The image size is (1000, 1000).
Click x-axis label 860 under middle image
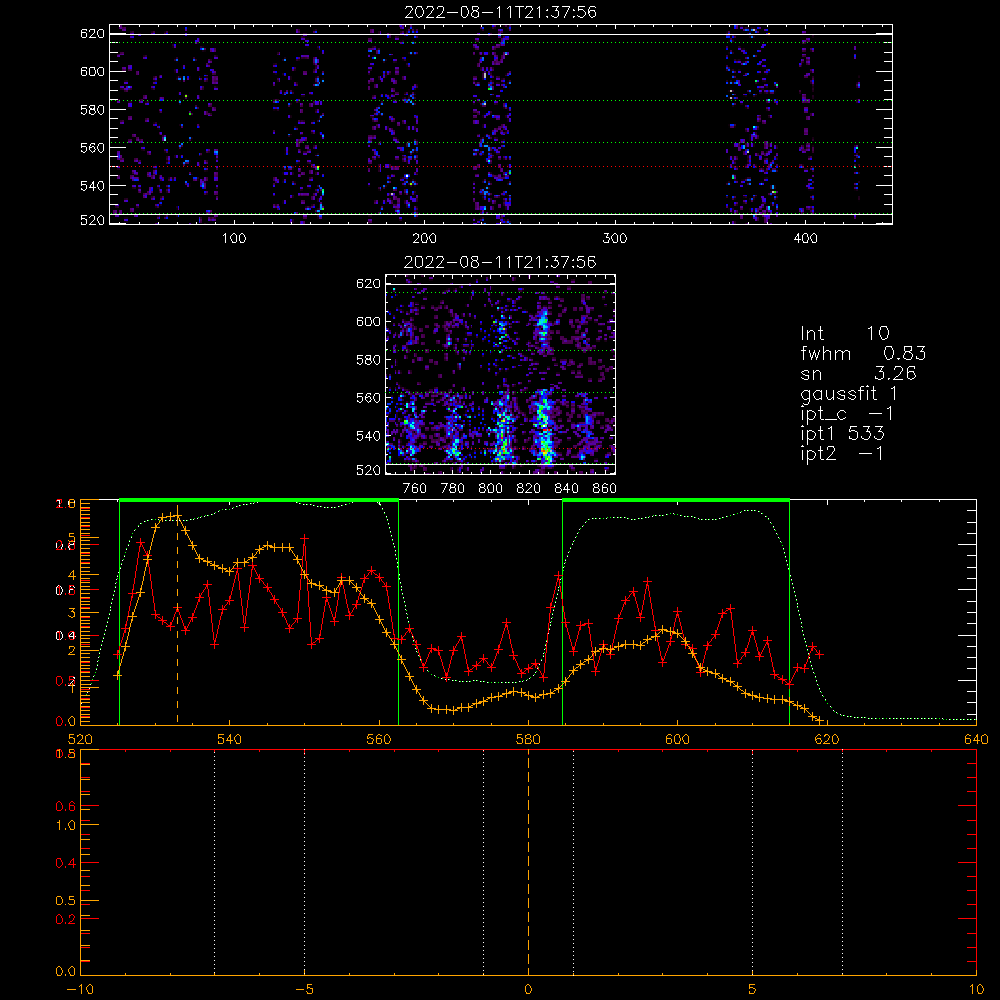(605, 489)
